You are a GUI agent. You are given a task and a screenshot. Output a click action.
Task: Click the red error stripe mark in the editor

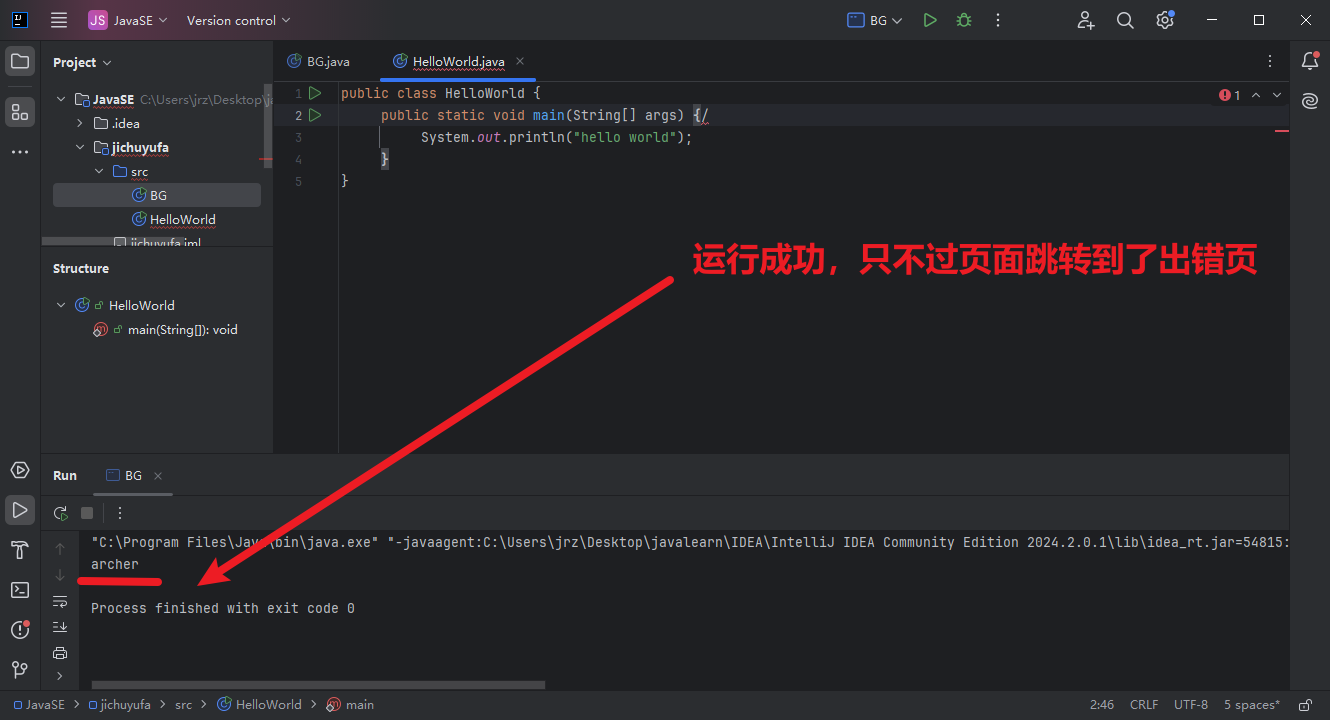point(1282,131)
